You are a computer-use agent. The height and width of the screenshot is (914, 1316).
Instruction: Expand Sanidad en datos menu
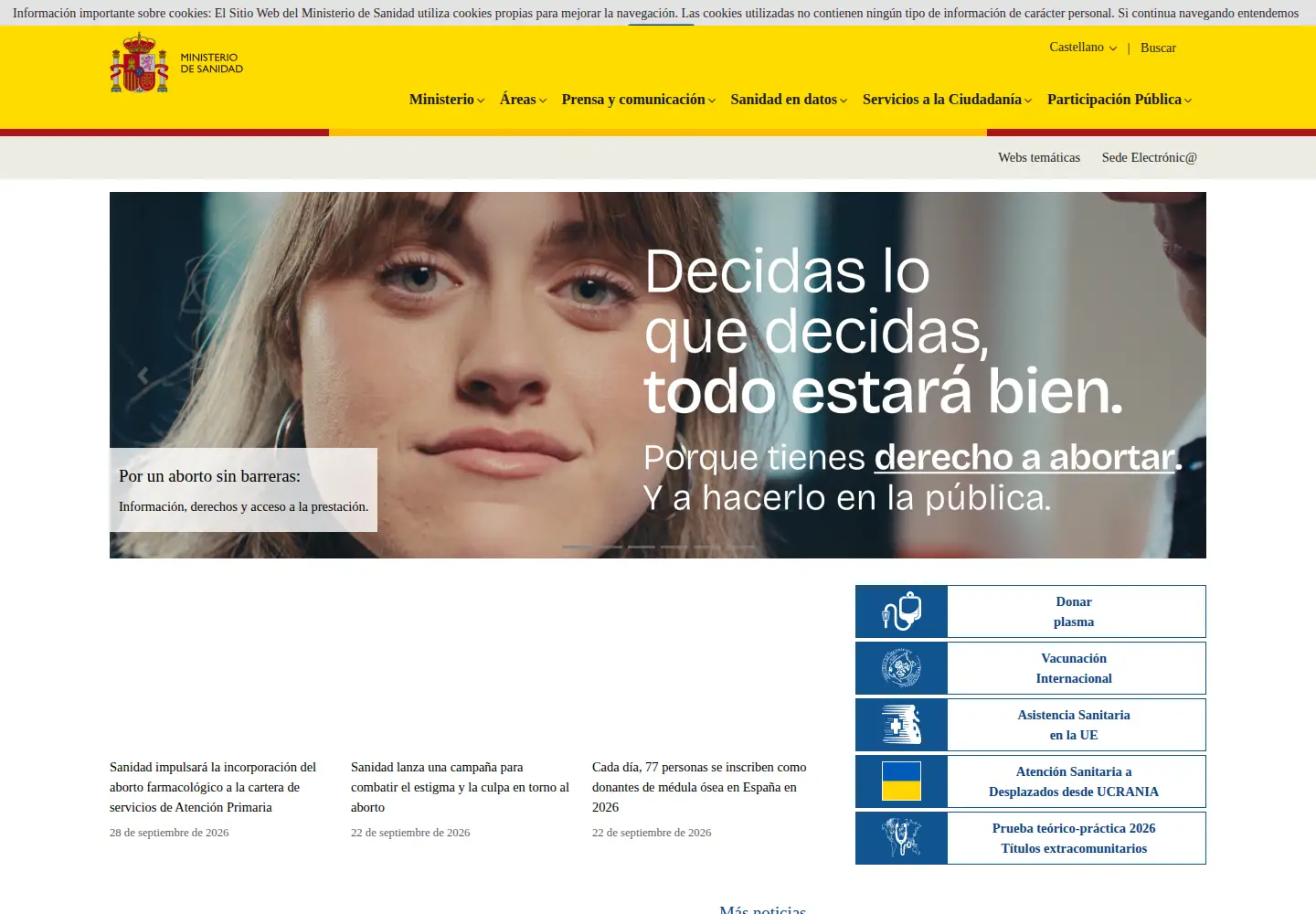[x=789, y=100]
